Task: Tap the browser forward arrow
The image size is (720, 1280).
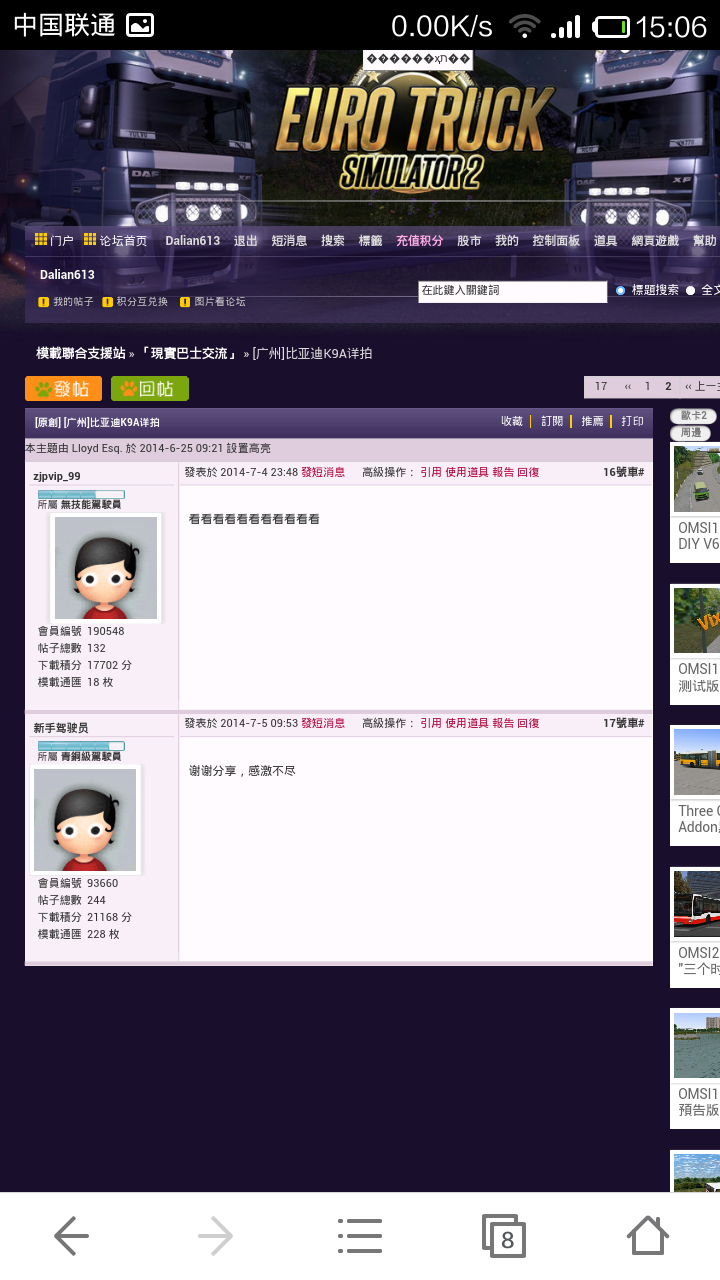Action: [215, 1236]
